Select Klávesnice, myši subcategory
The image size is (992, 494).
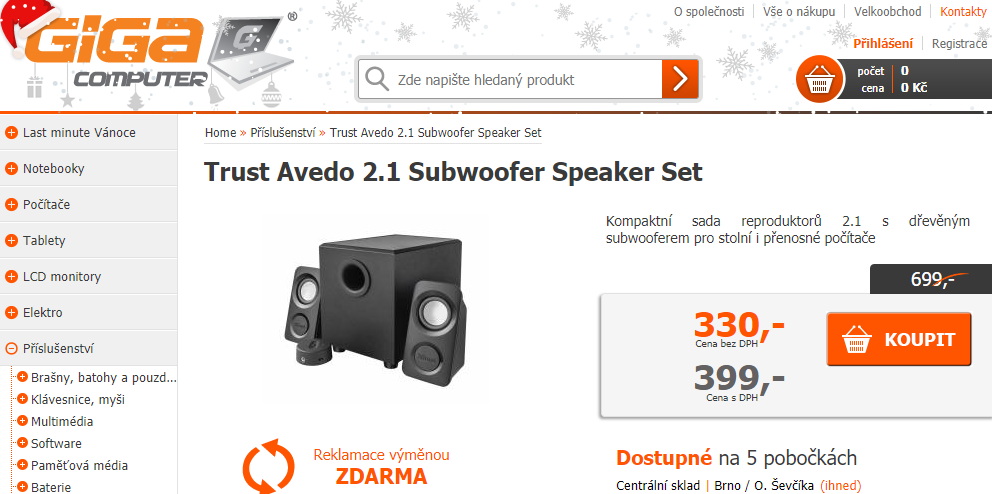tap(78, 400)
